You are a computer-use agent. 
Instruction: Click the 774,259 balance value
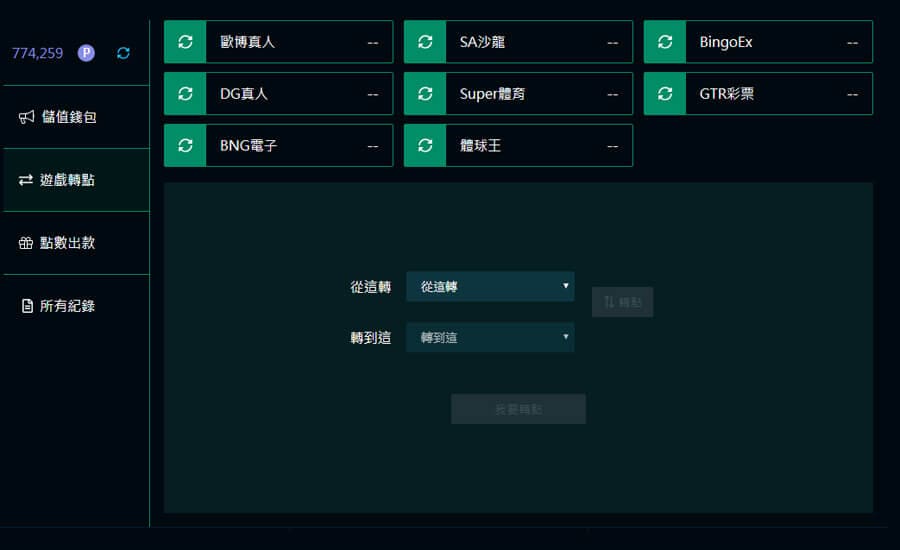pyautogui.click(x=37, y=53)
